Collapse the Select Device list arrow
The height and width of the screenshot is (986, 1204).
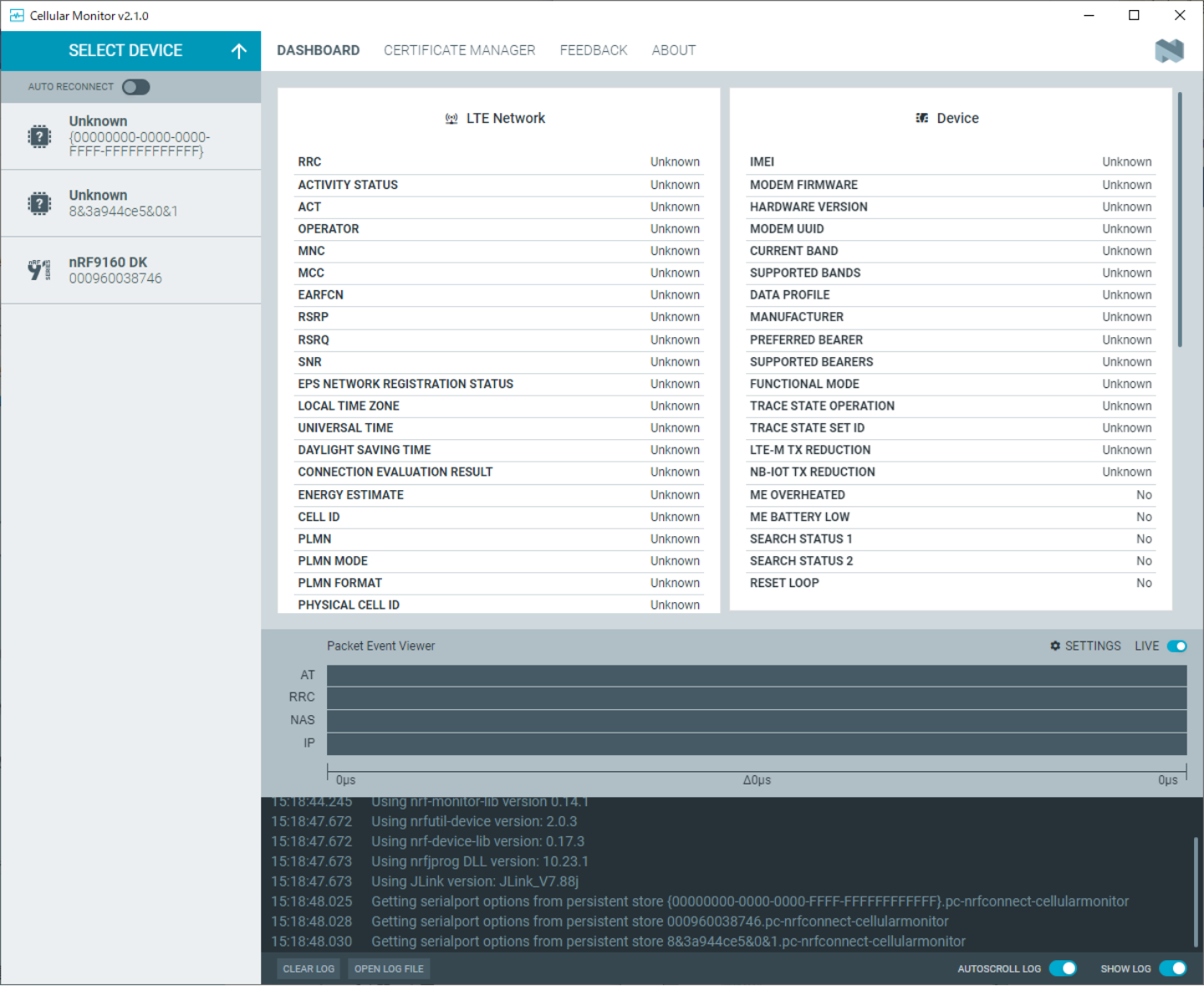(239, 51)
